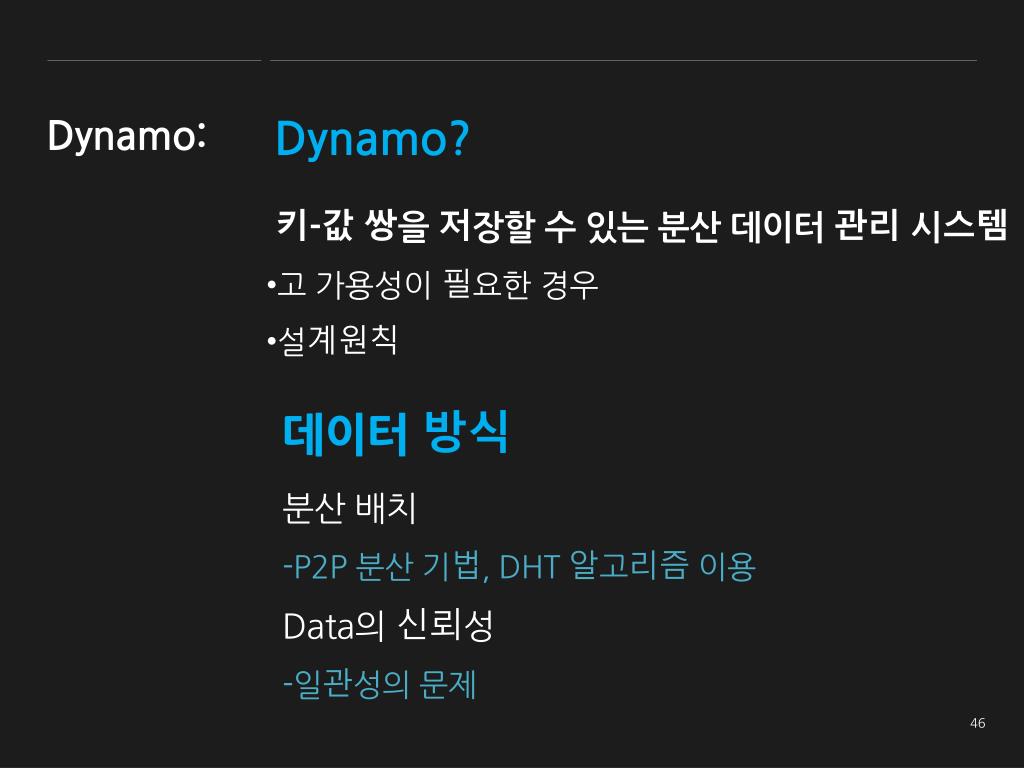
Task: Select the blue "데이터 방식" heading
Action: 395,433
